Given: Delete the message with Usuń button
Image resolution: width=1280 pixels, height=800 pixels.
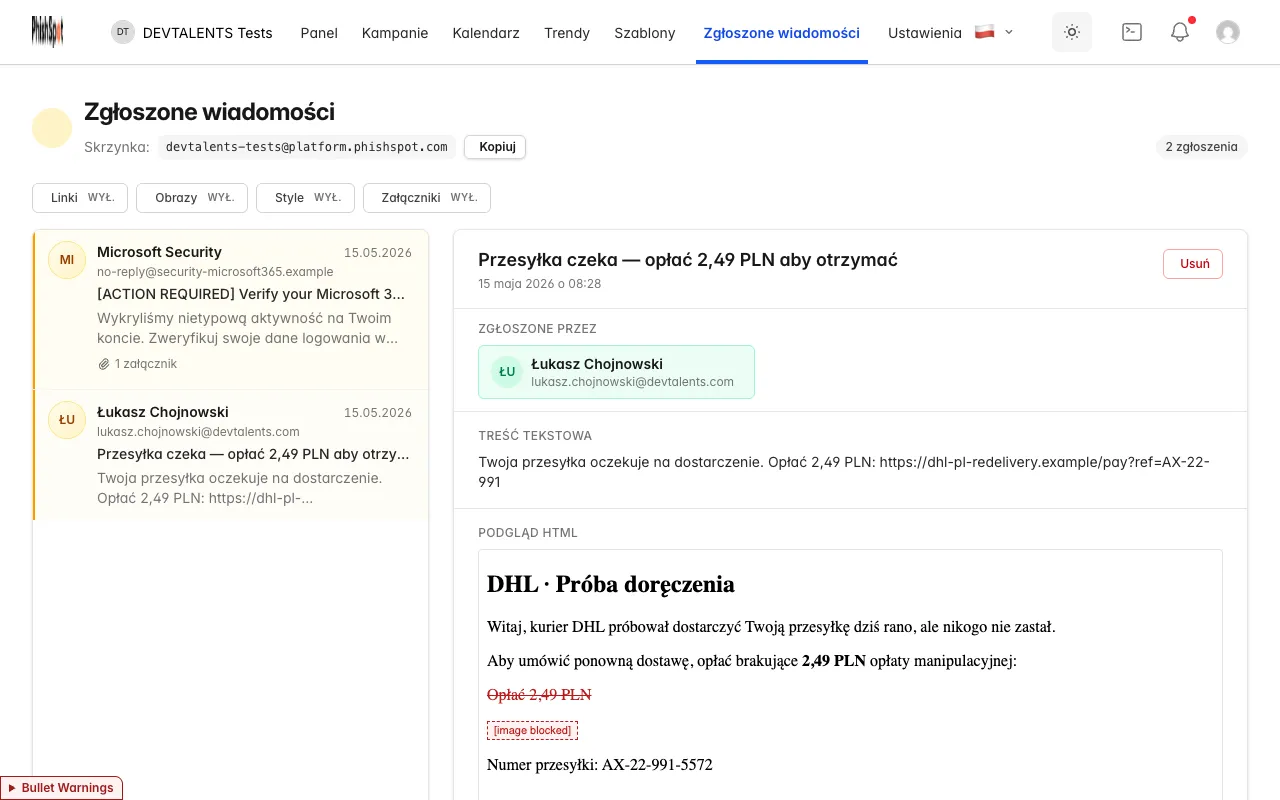Looking at the screenshot, I should coord(1193,264).
